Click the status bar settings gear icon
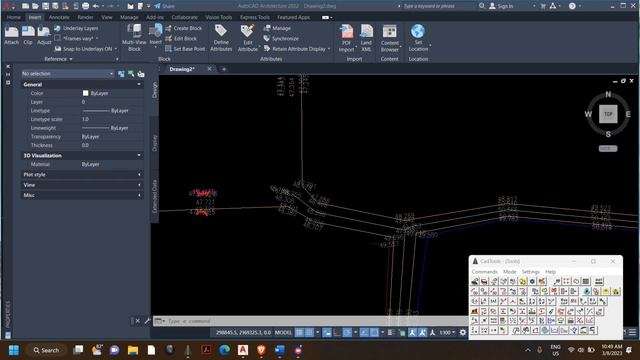 pyautogui.click(x=462, y=333)
